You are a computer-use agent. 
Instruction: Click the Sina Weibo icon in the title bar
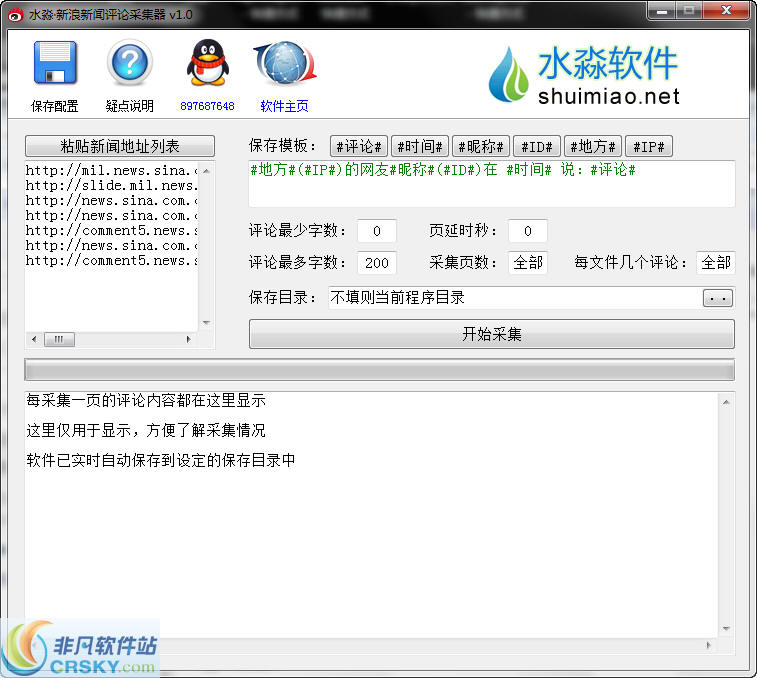click(x=16, y=15)
